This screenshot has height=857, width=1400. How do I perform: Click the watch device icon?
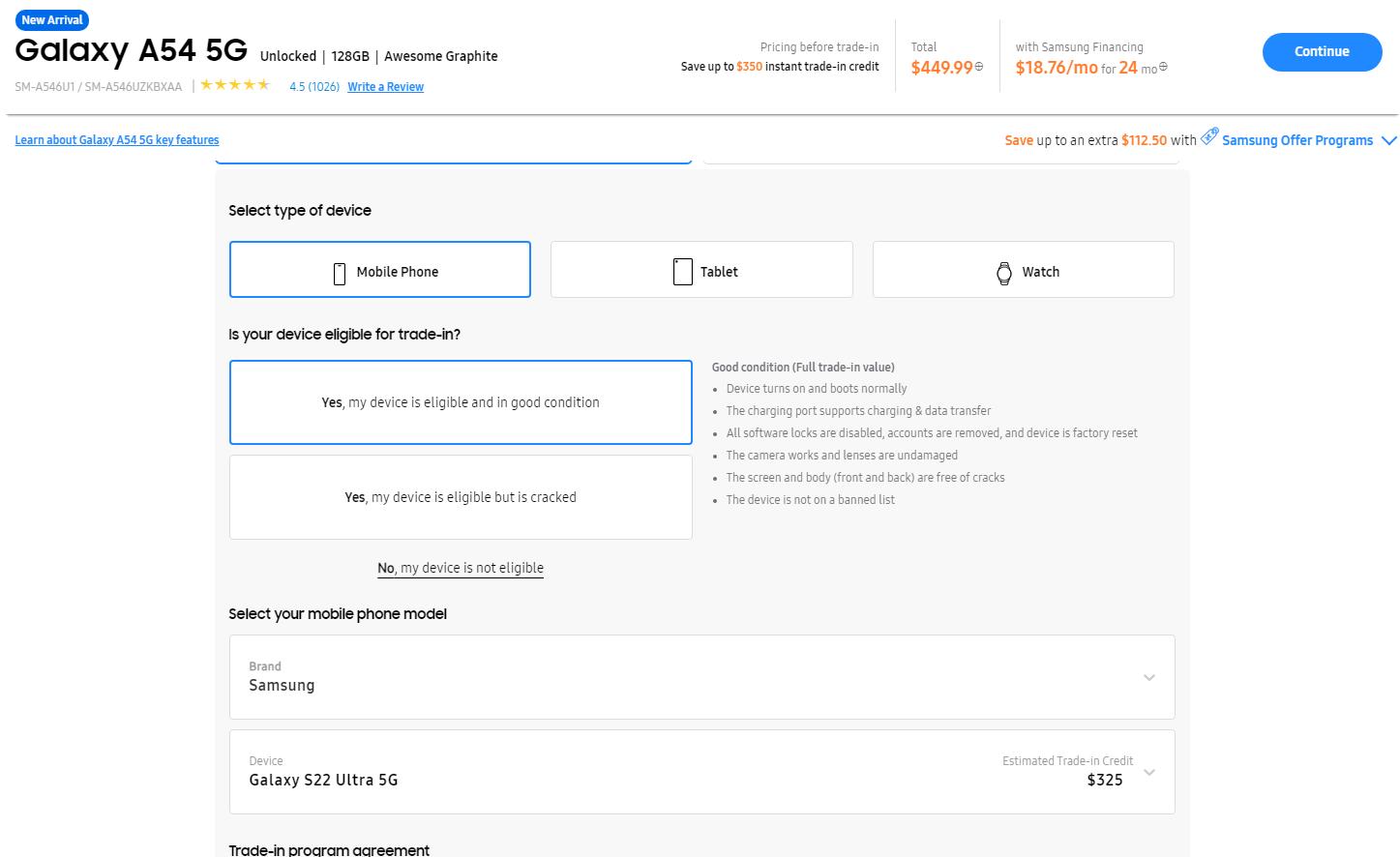1004,273
